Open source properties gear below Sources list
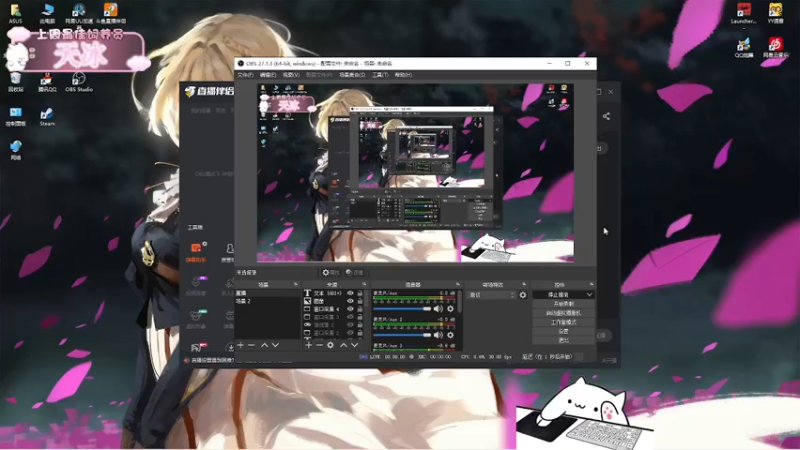 tap(331, 345)
